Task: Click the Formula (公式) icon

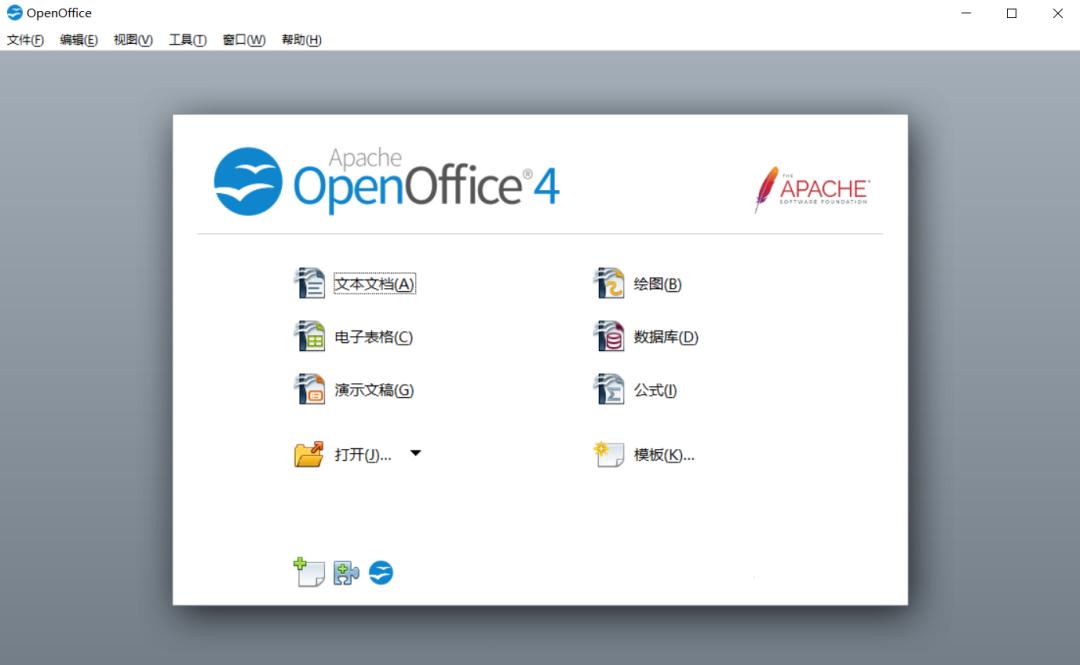Action: [609, 389]
